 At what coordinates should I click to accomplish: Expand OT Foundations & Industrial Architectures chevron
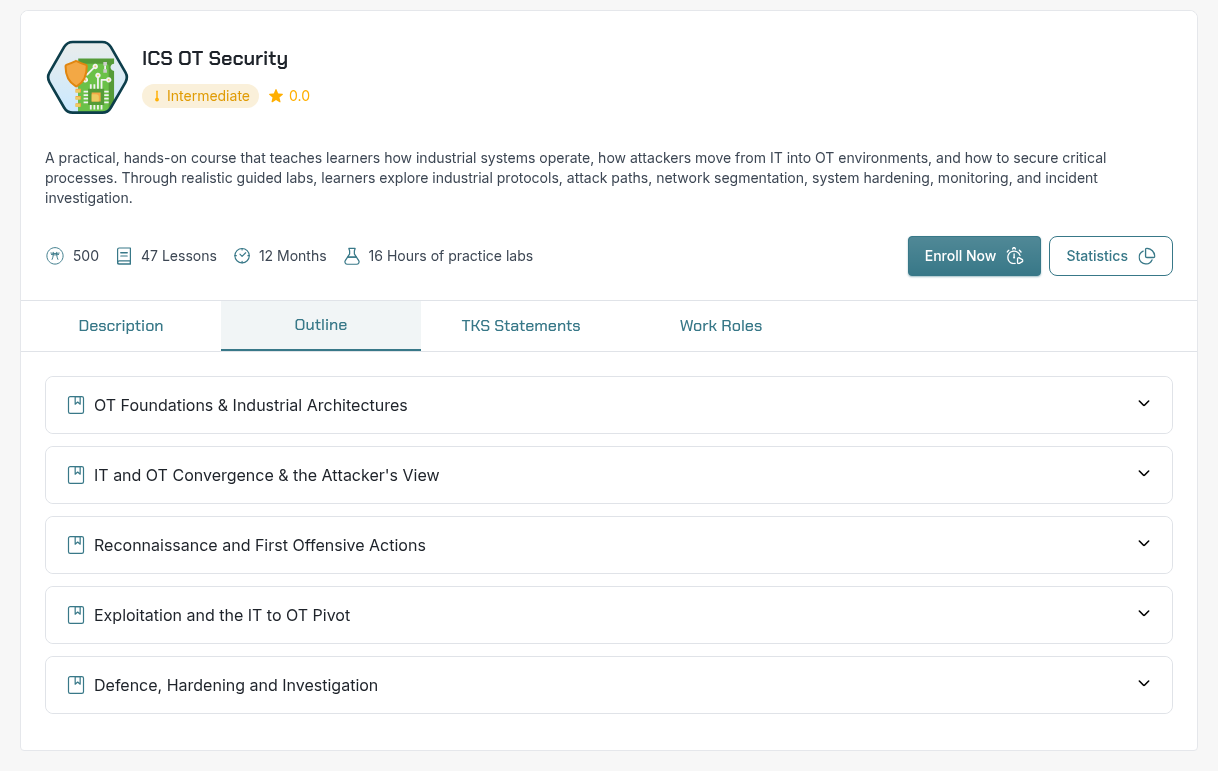click(x=1144, y=404)
